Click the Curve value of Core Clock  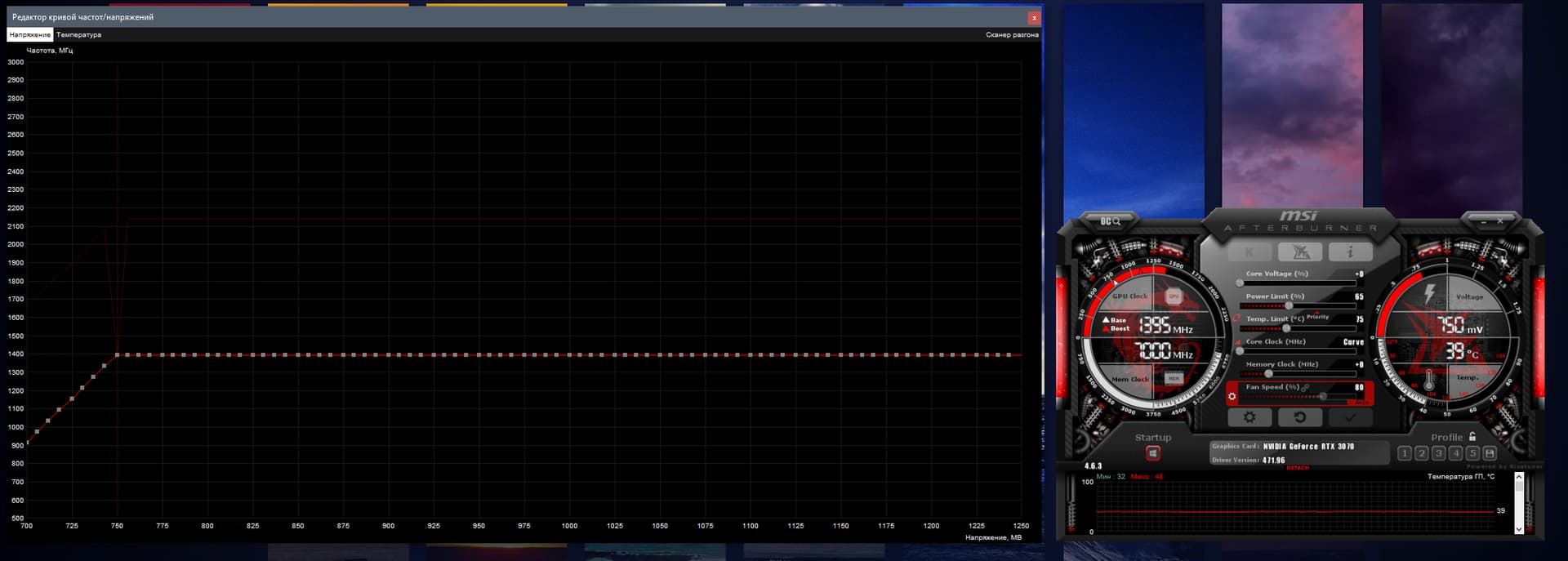point(1353,342)
